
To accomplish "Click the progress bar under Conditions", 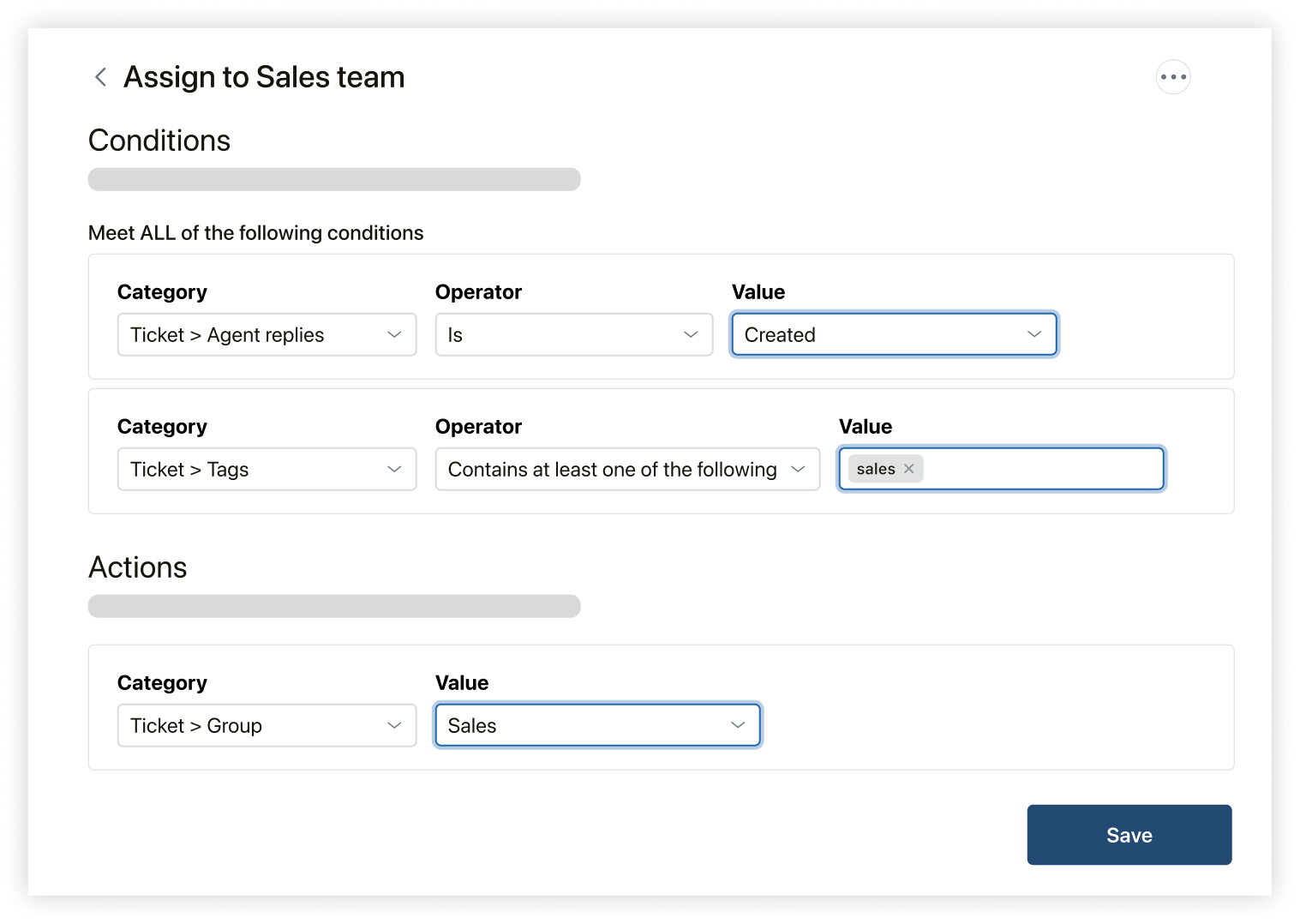I will tap(334, 179).
